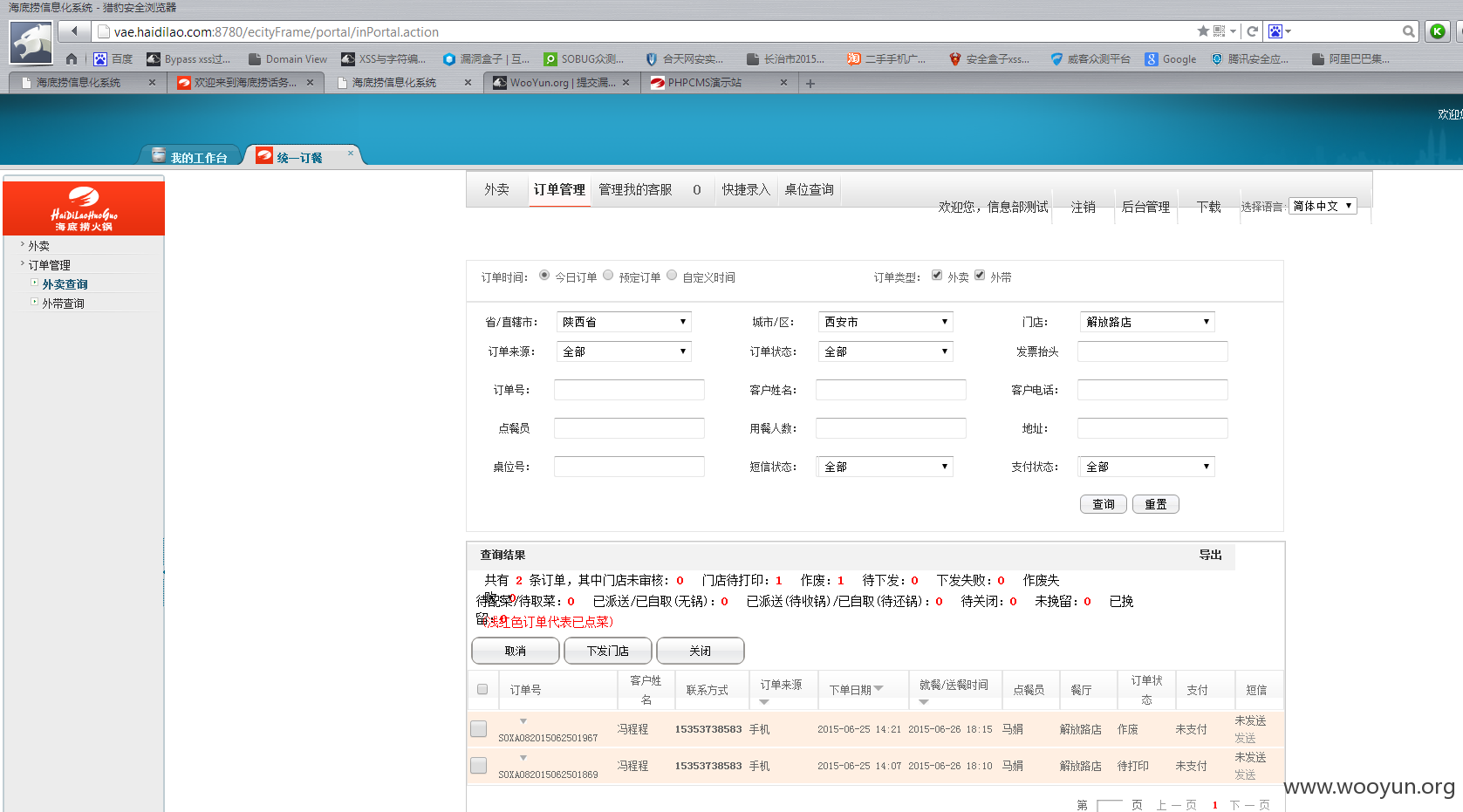Image resolution: width=1463 pixels, height=812 pixels.
Task: Open the 订单来源 dropdown
Action: [x=624, y=351]
